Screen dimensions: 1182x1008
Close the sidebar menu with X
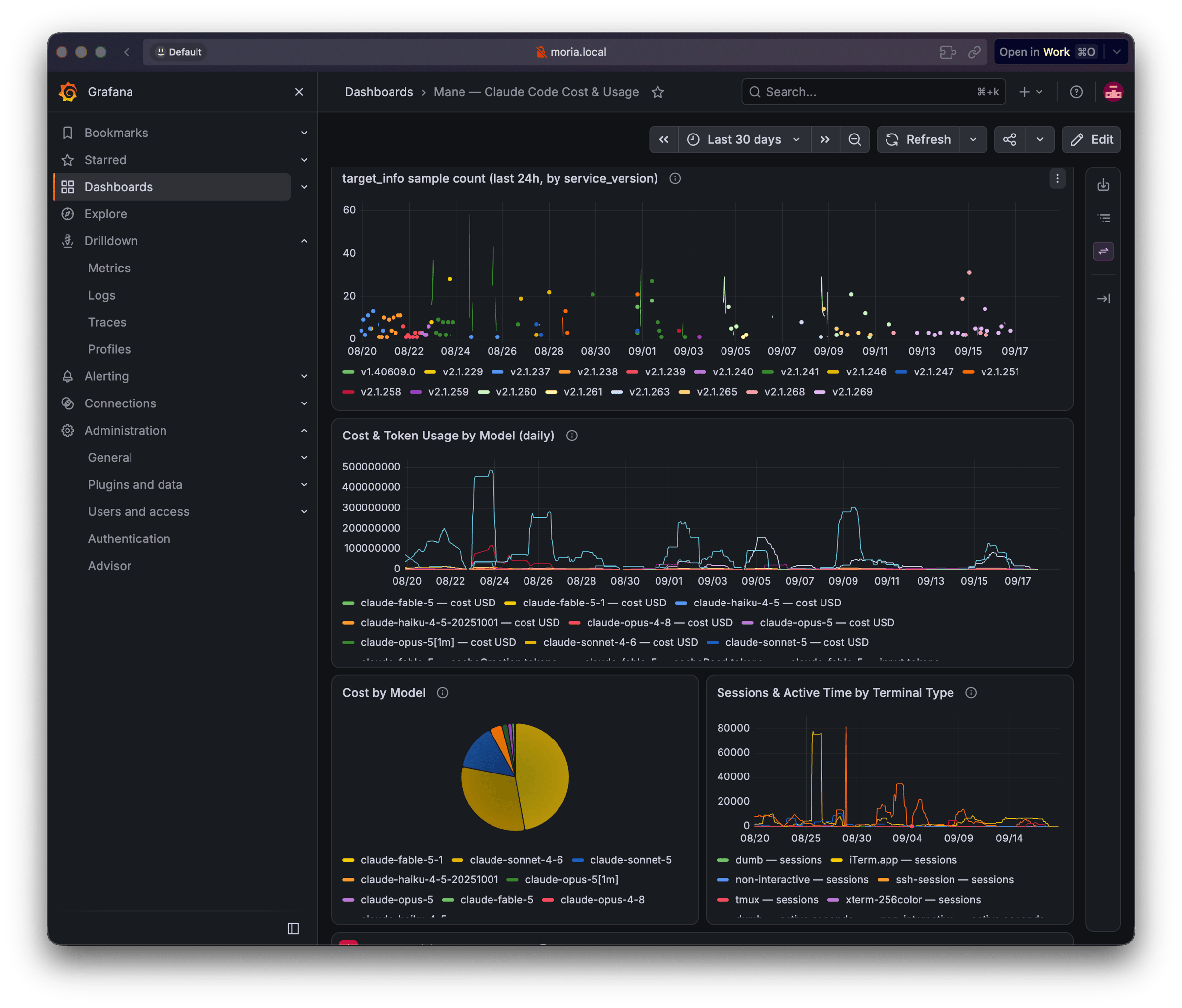[299, 92]
